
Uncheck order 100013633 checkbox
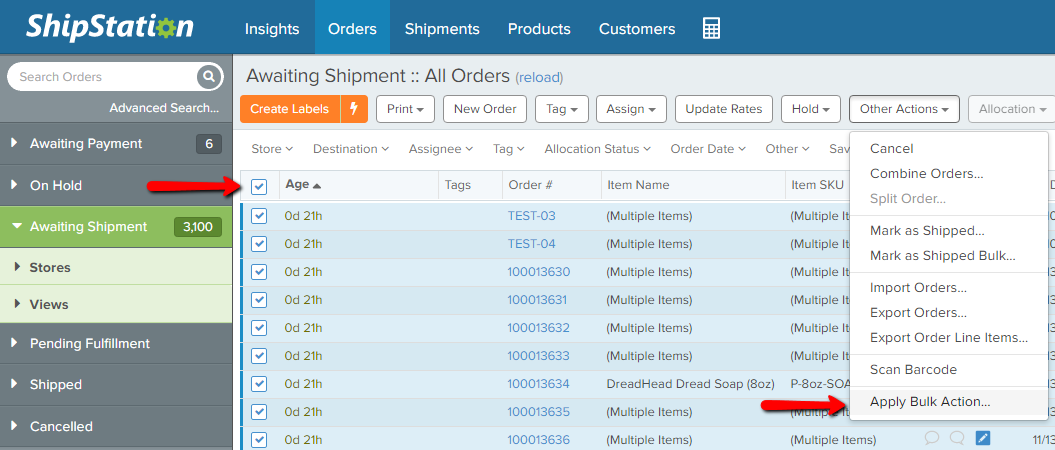(x=259, y=355)
